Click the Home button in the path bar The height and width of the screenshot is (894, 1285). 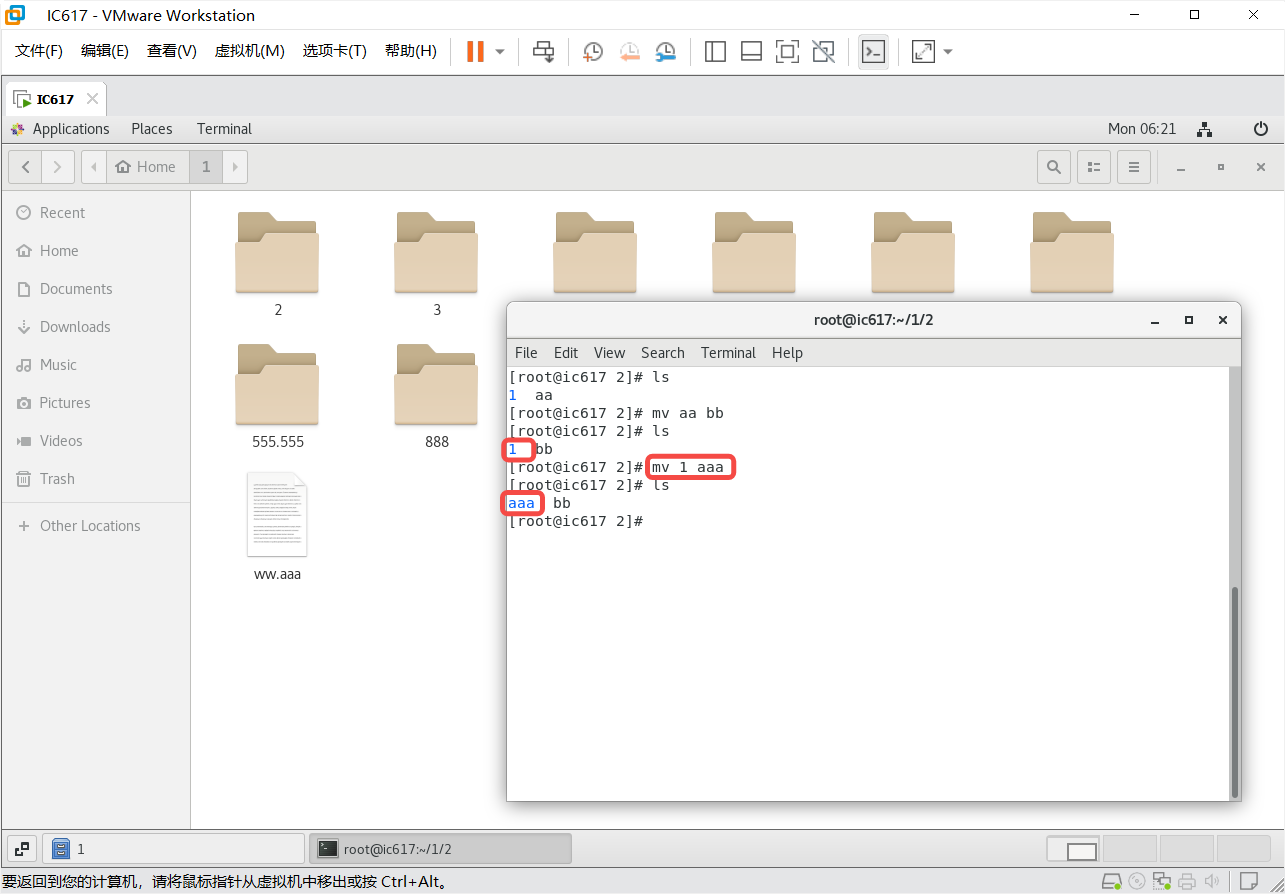pyautogui.click(x=147, y=167)
